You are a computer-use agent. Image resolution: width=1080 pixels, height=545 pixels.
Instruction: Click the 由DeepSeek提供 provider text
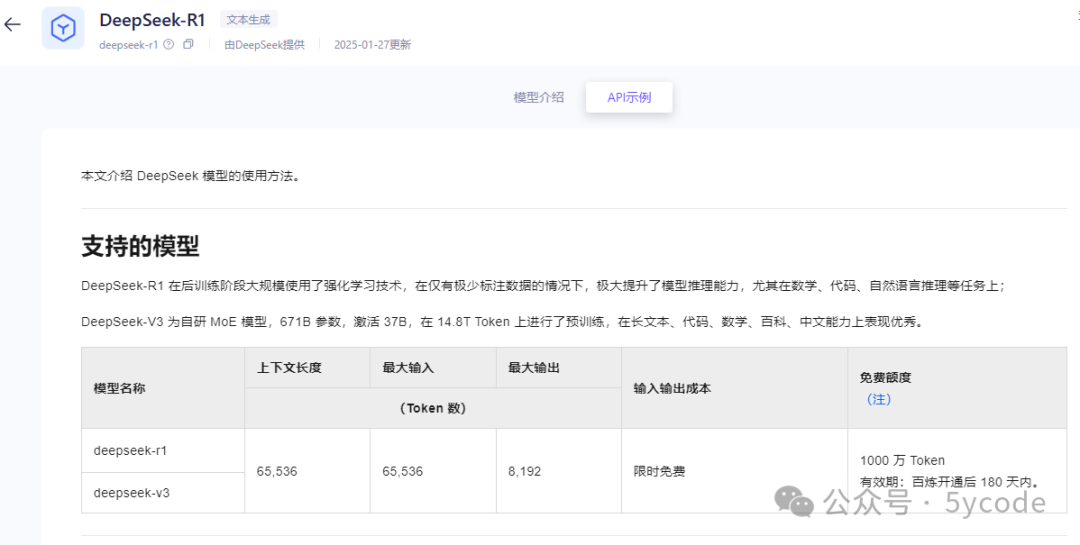pos(264,45)
